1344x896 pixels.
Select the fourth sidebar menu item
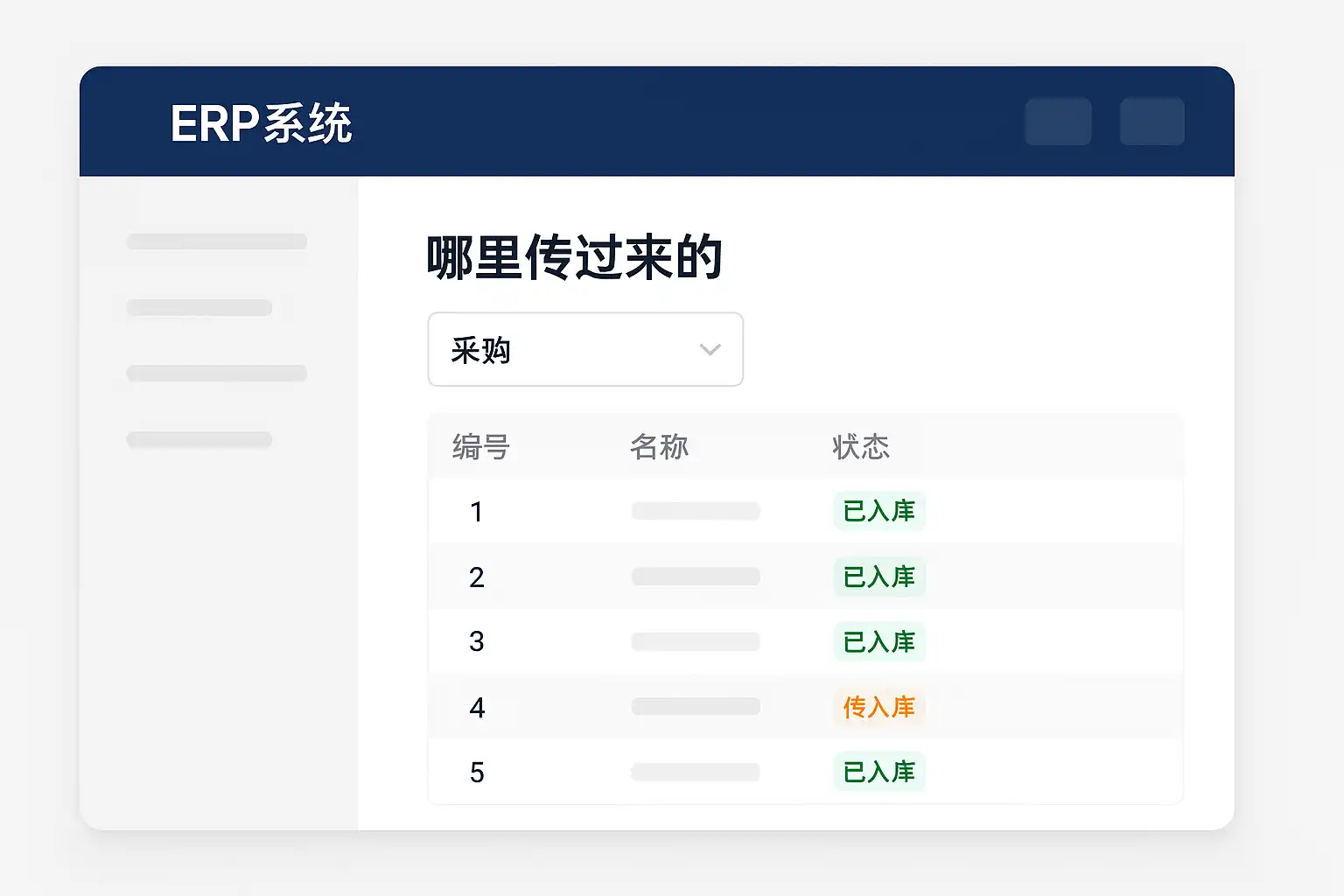[199, 439]
